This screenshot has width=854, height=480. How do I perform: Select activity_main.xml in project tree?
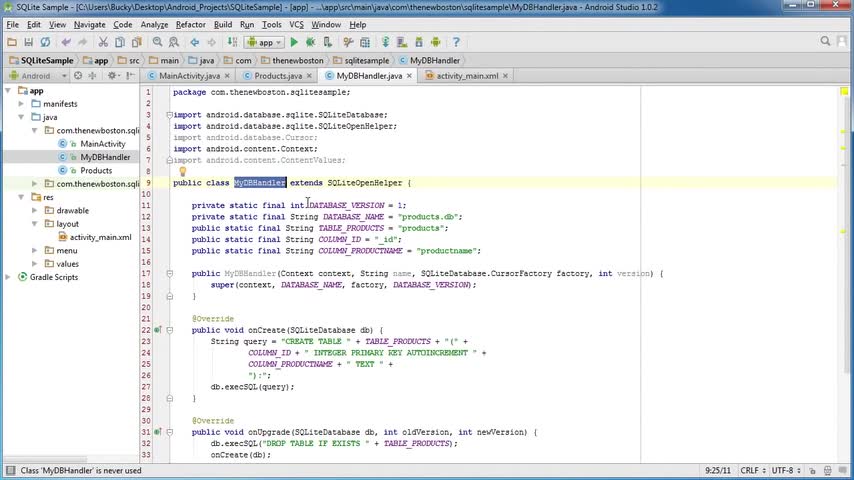click(100, 237)
